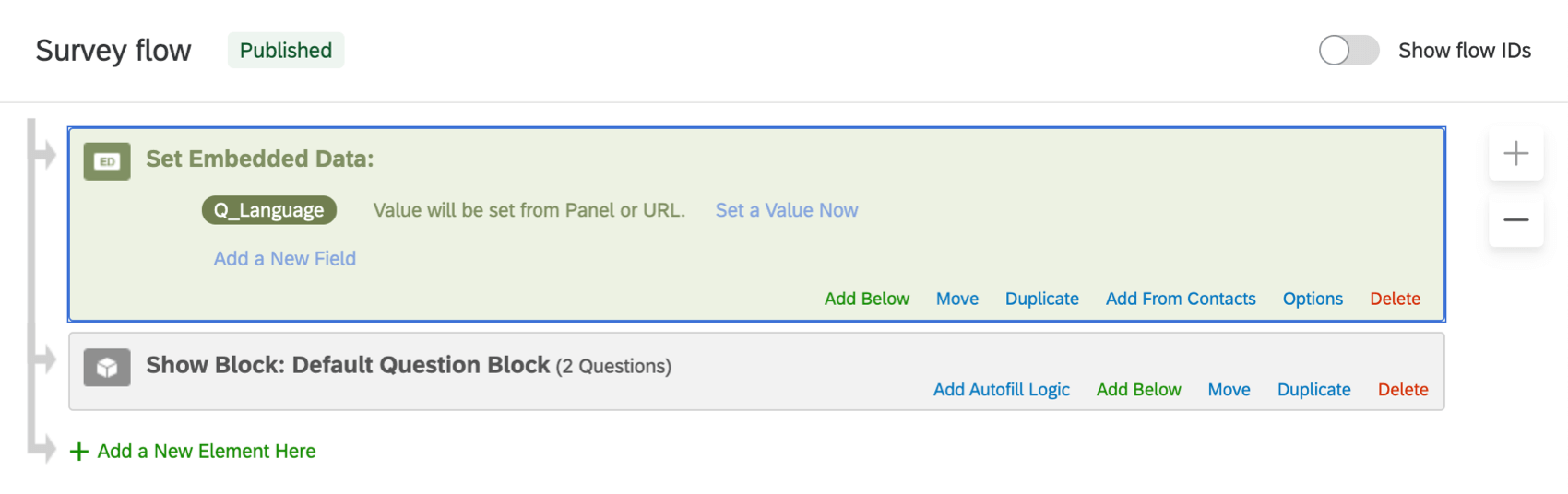Click Add a New Field link

284,259
